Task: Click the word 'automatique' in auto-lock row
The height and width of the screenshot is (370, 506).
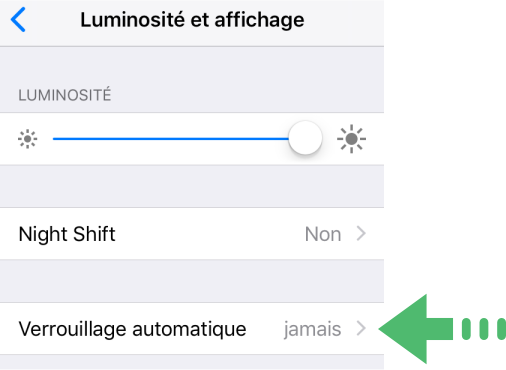Action: [189, 329]
